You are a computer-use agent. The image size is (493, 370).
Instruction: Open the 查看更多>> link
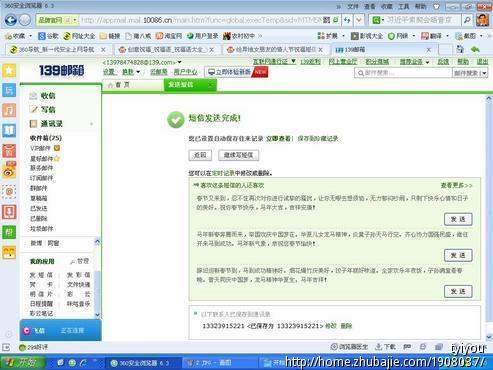click(x=456, y=185)
